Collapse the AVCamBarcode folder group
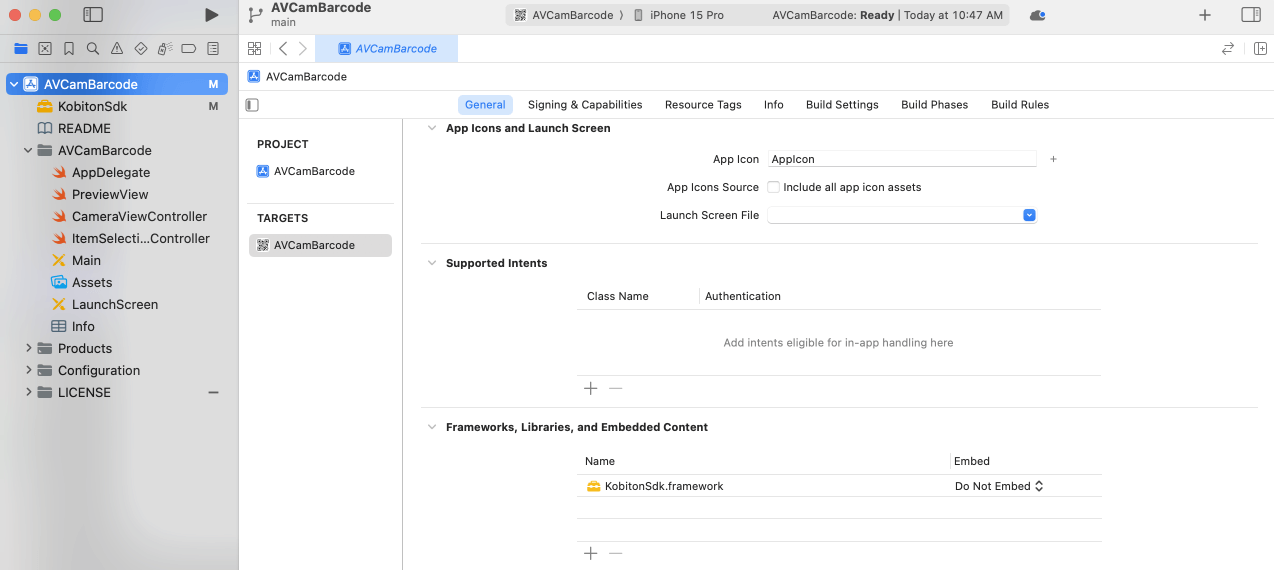Viewport: 1274px width, 570px height. point(28,150)
